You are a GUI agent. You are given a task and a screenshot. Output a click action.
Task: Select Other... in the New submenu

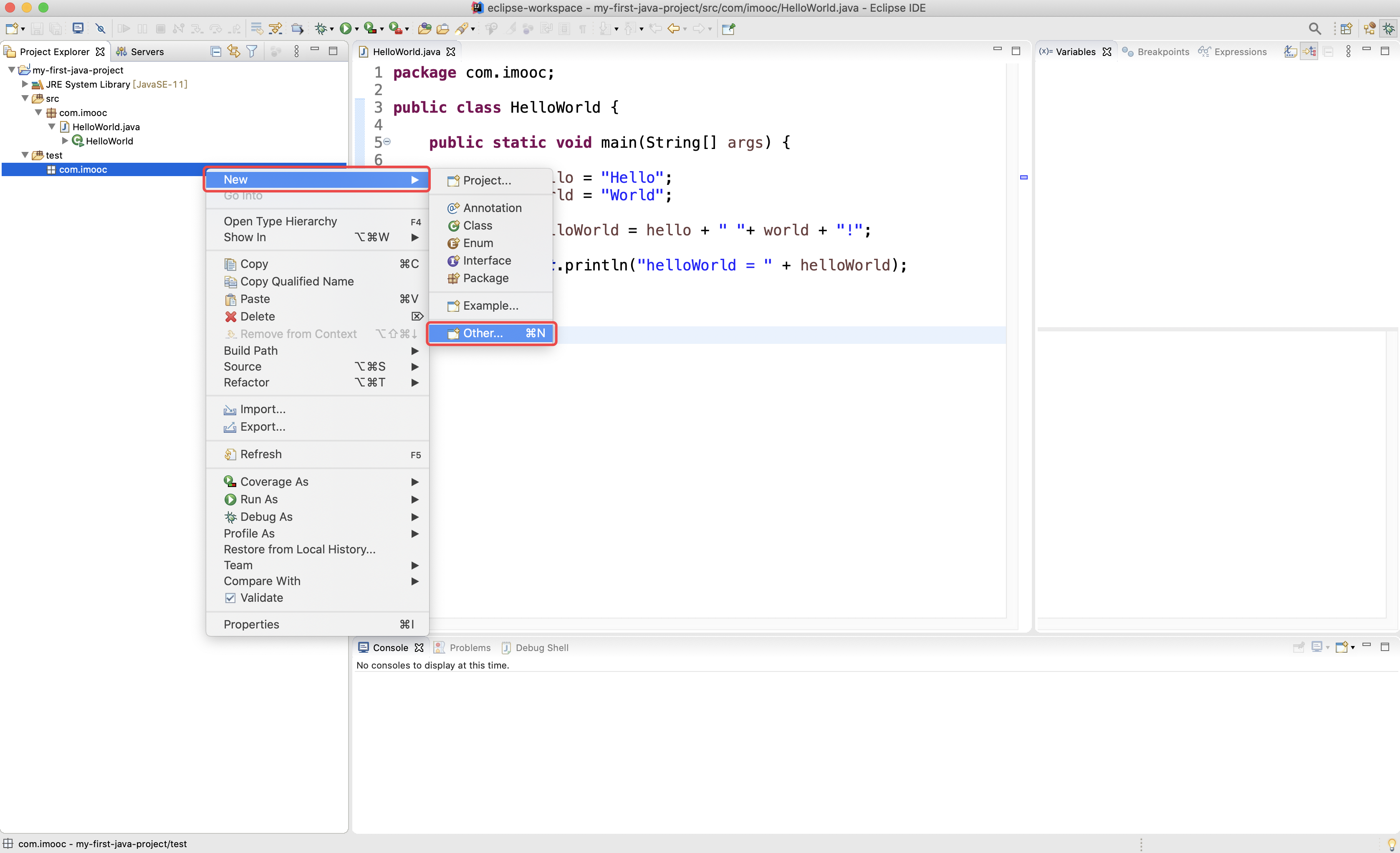click(491, 333)
